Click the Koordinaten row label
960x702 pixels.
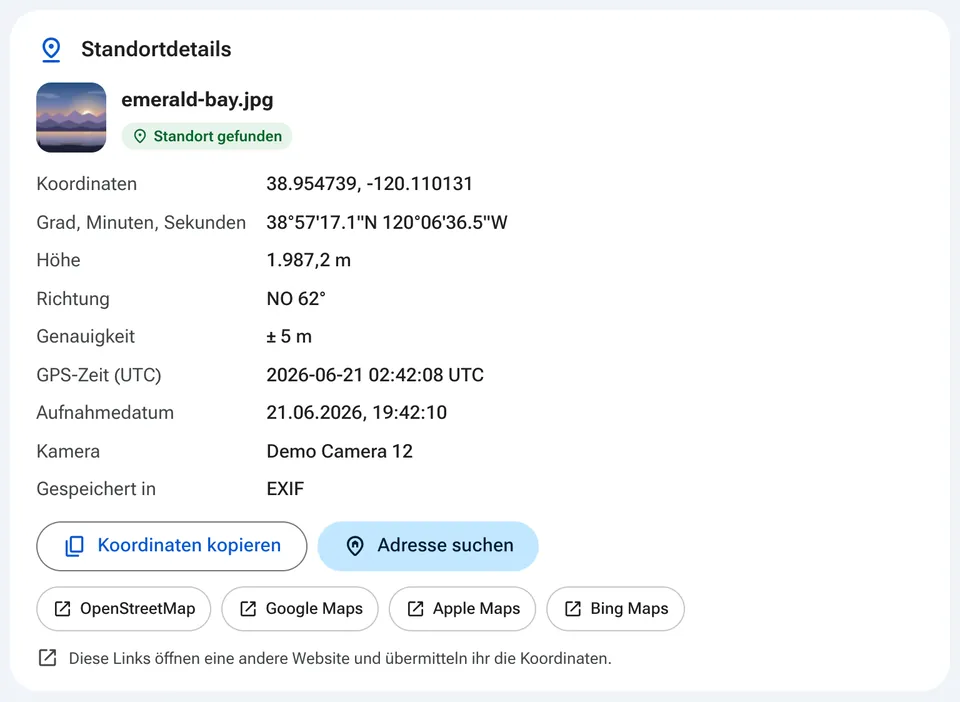[86, 184]
